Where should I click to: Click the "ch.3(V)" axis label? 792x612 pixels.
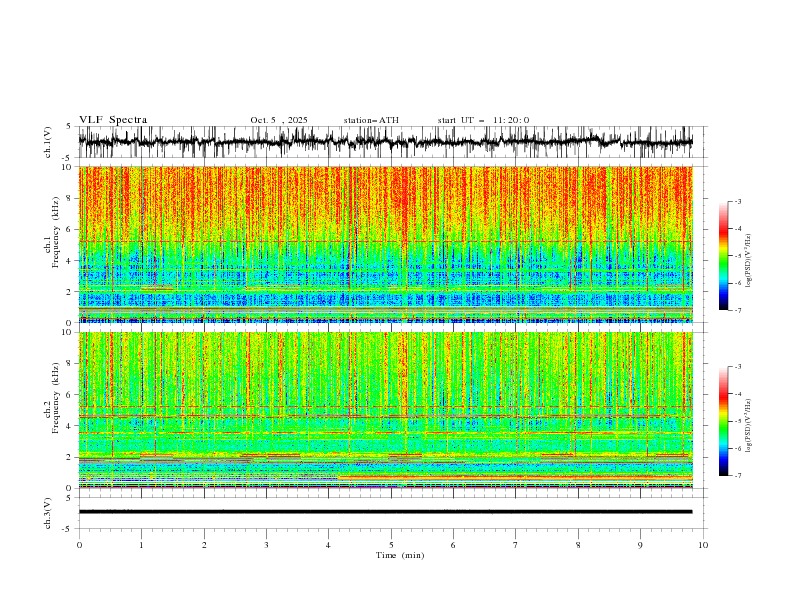48,513
